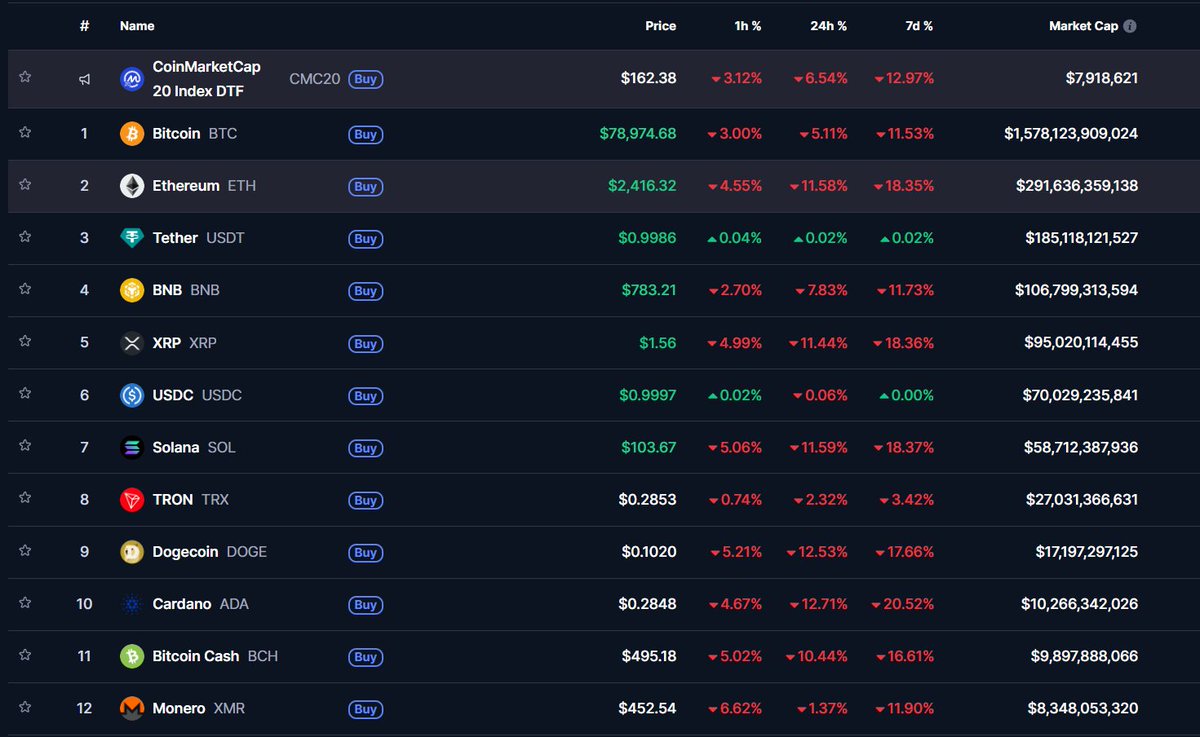Click Ethereum price $2,416.32
The height and width of the screenshot is (737, 1200).
[642, 185]
